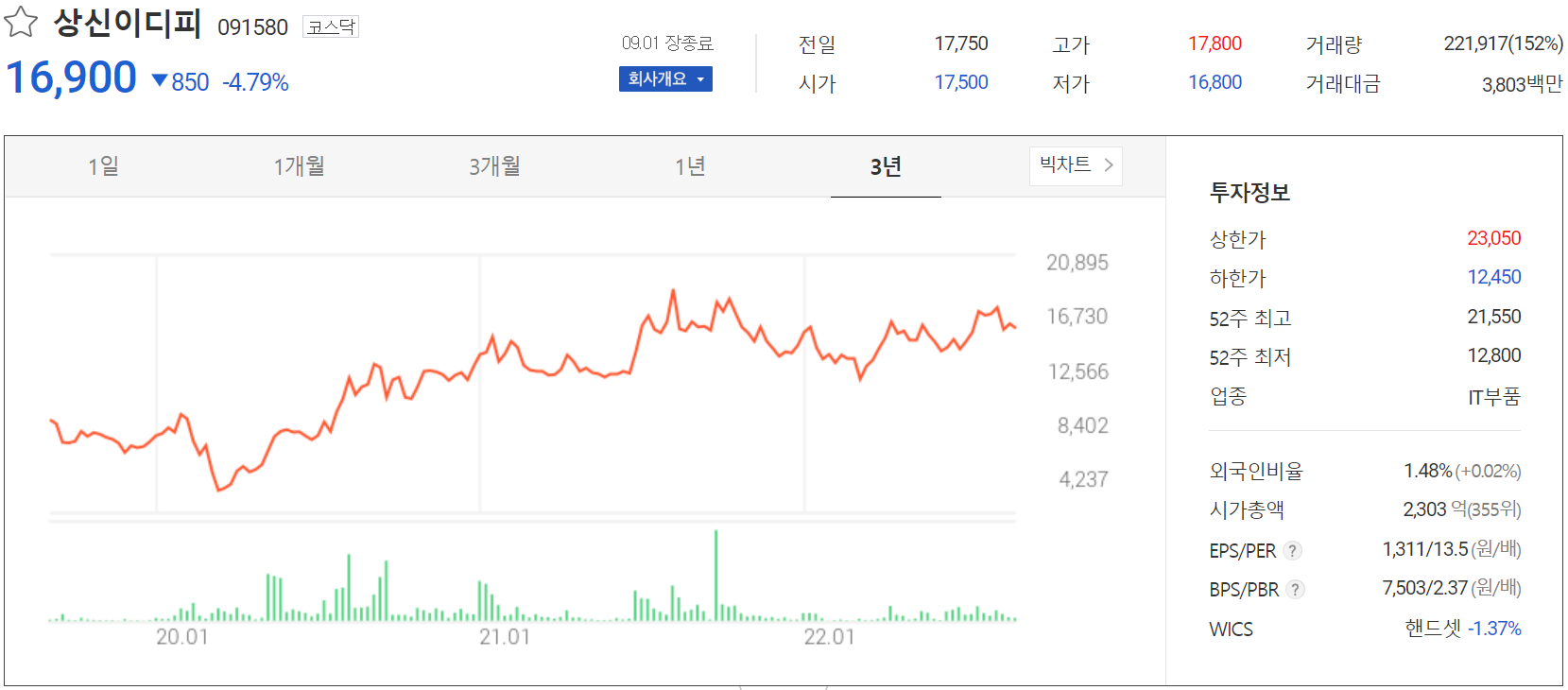Switch chart to 1개월 tab

299,166
